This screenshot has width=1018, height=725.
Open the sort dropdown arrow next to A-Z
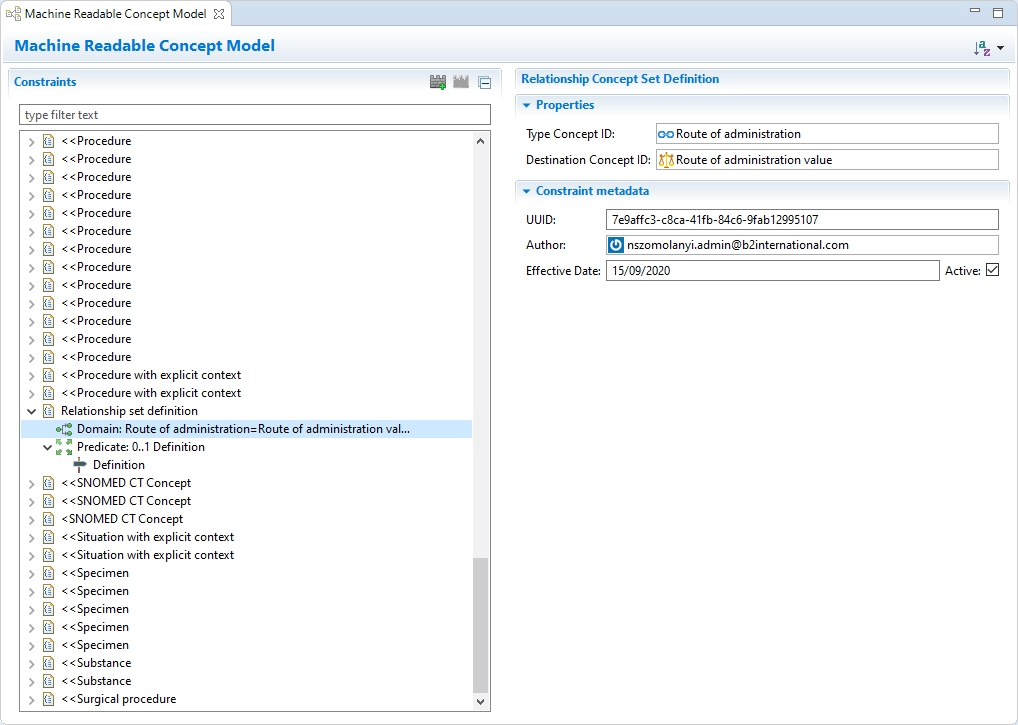coord(1000,48)
